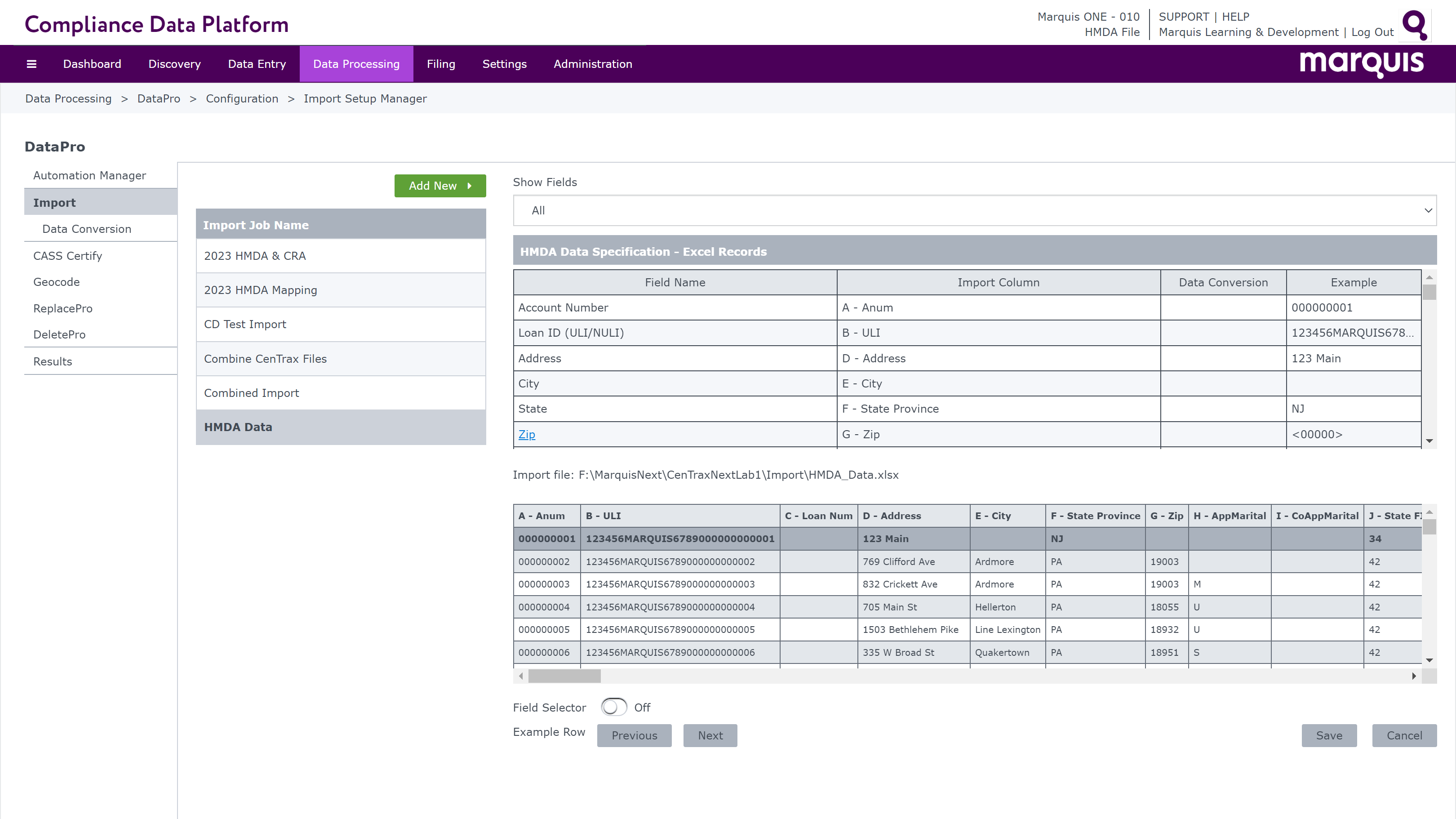1456x819 pixels.
Task: Open the Show Fields dropdown
Action: [x=974, y=210]
